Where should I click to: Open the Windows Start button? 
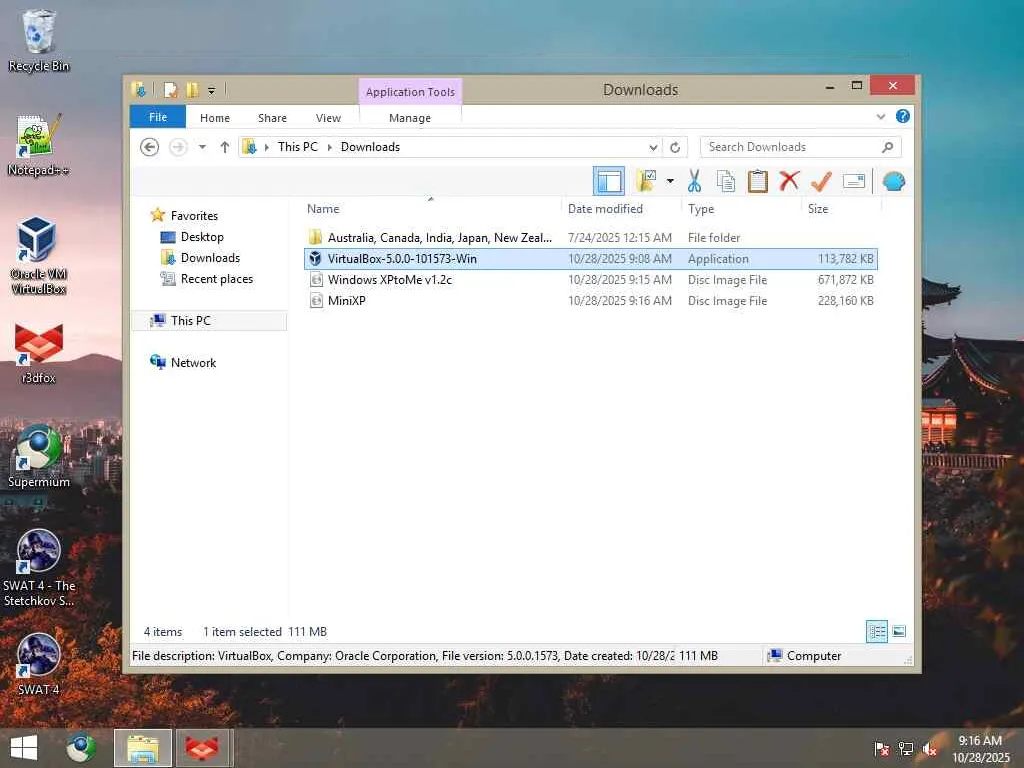(24, 748)
